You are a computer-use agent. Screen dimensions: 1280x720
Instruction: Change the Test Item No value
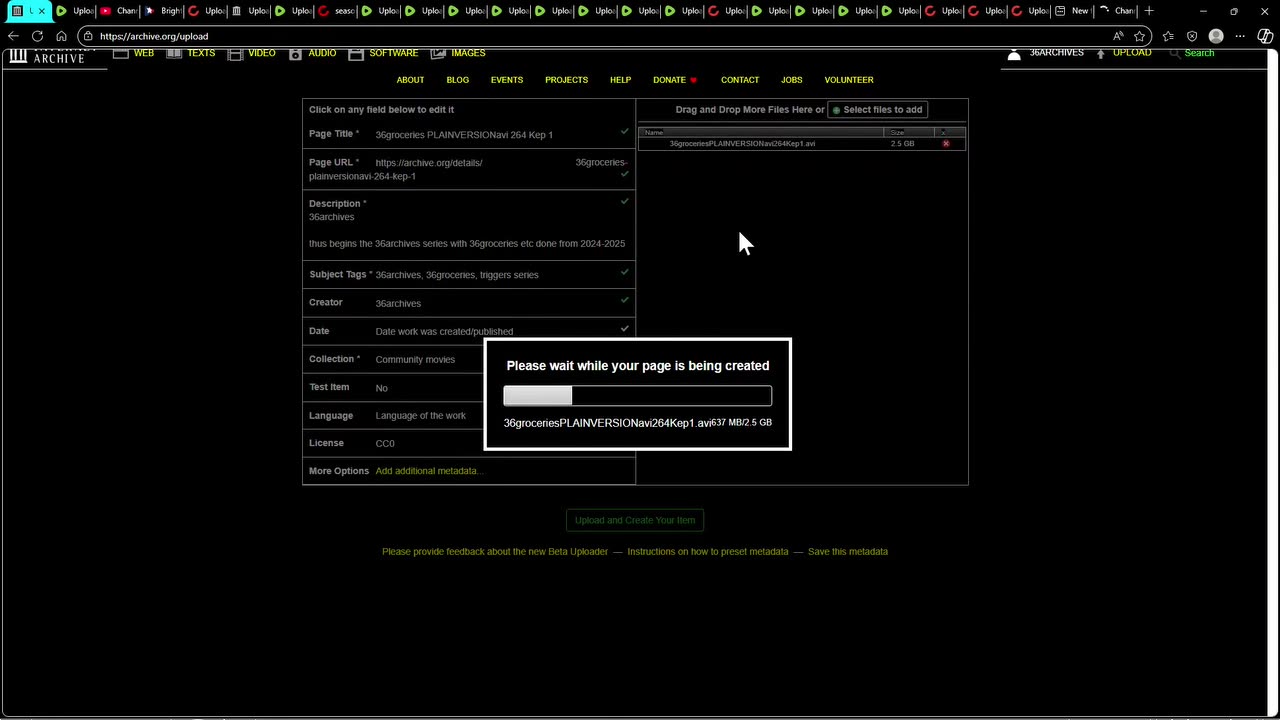381,388
